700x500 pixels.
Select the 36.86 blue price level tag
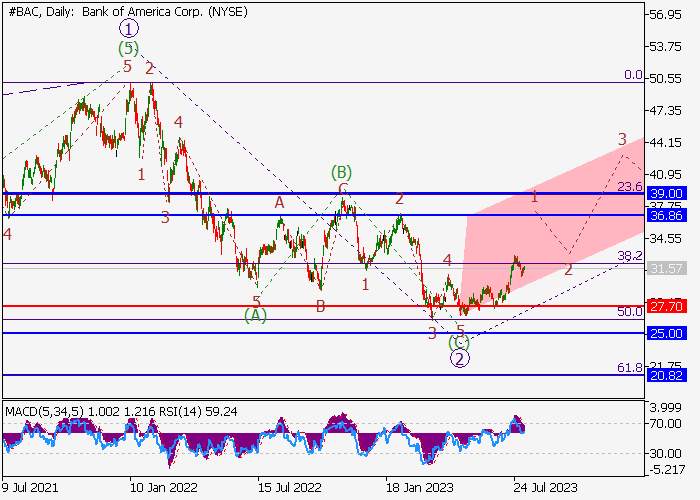(x=667, y=216)
